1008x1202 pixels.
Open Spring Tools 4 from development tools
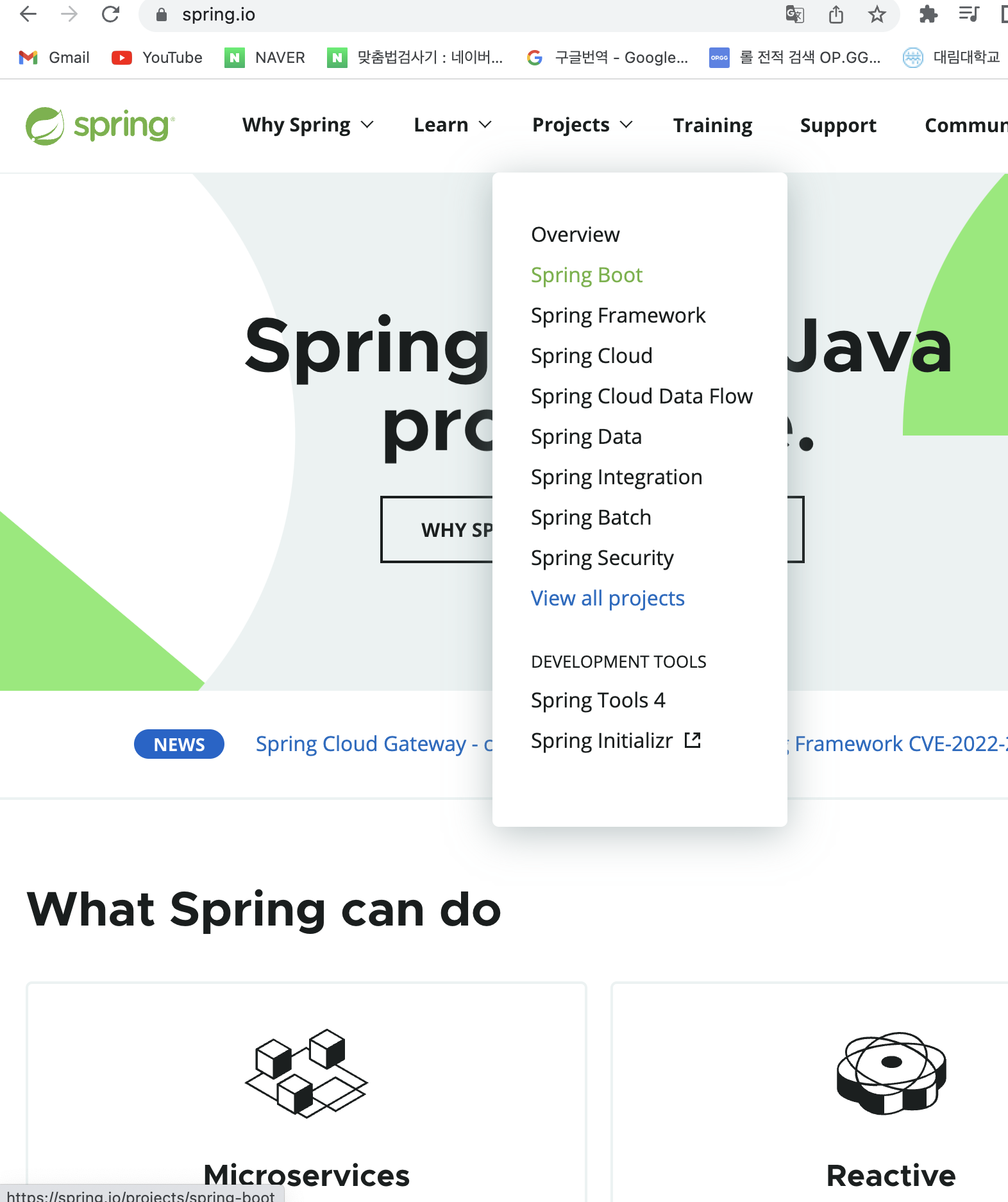pyautogui.click(x=598, y=700)
